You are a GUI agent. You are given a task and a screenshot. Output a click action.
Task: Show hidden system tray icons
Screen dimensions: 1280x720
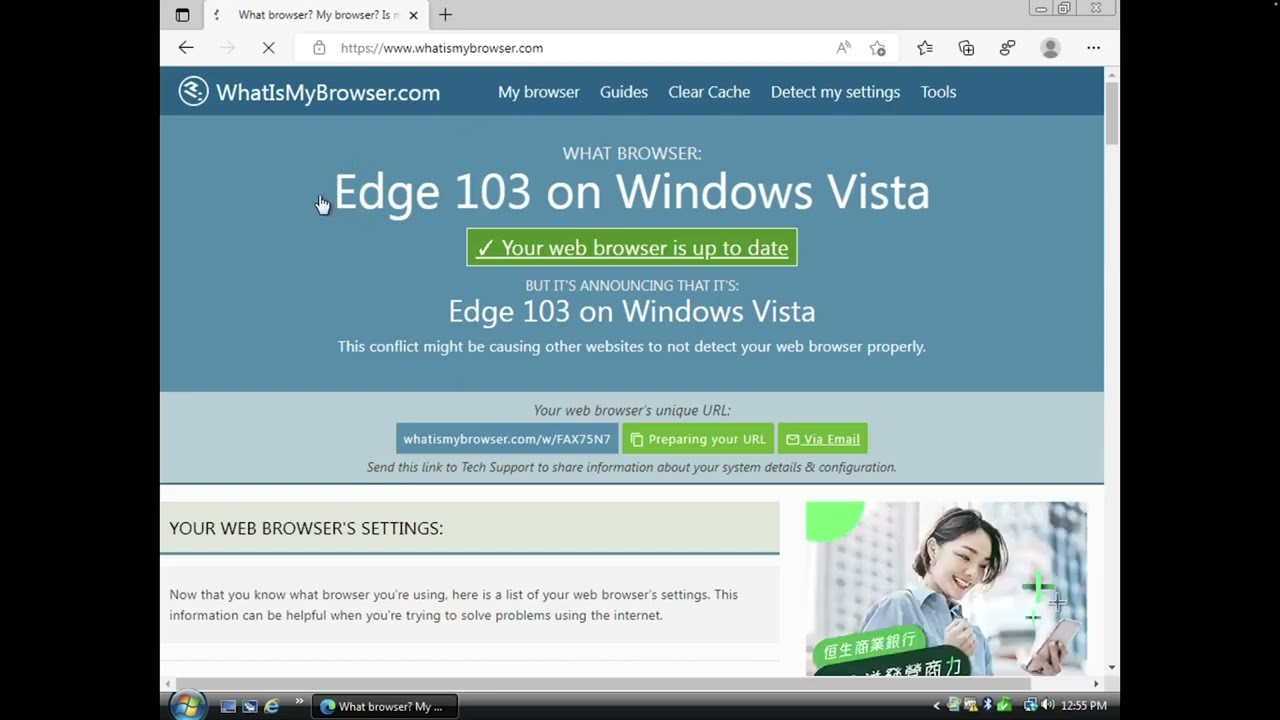(x=937, y=706)
